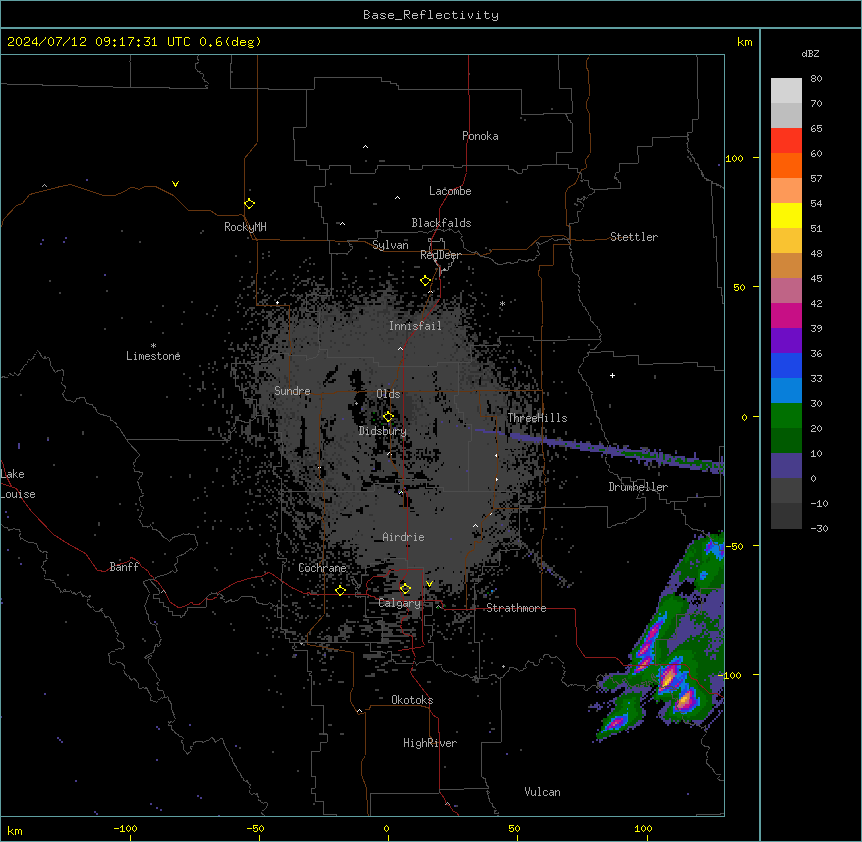Image resolution: width=862 pixels, height=842 pixels.
Task: Click the 100 tick on the right axis
Action: (734, 158)
